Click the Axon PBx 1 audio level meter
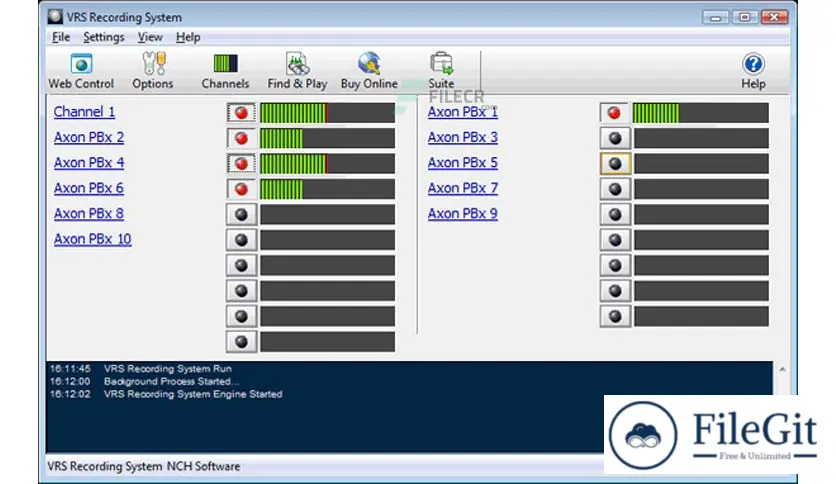The height and width of the screenshot is (484, 836). [x=701, y=113]
